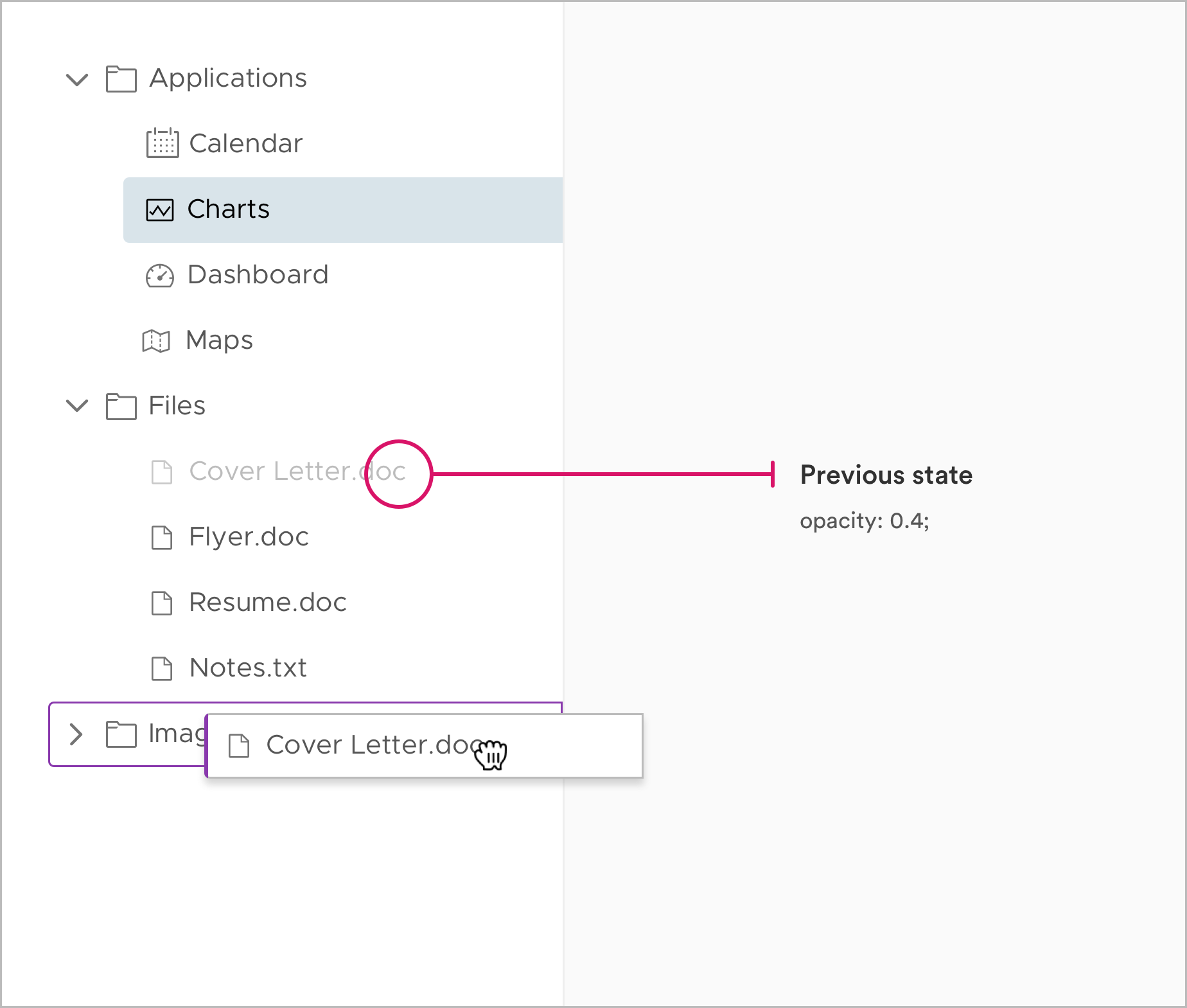1187x1008 pixels.
Task: Click the Maps icon
Action: point(156,340)
